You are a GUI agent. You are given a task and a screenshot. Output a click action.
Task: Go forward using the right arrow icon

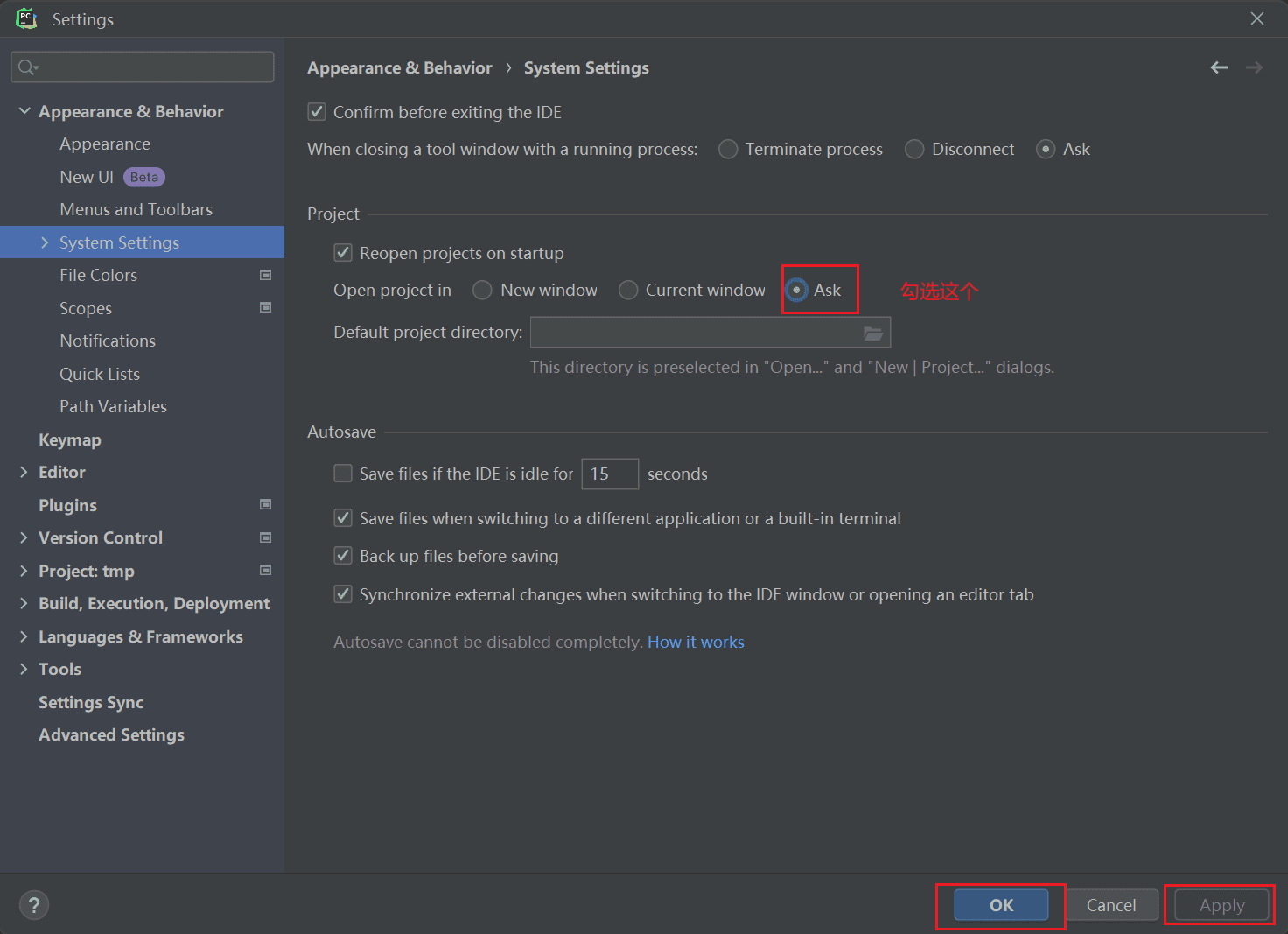pyautogui.click(x=1254, y=67)
